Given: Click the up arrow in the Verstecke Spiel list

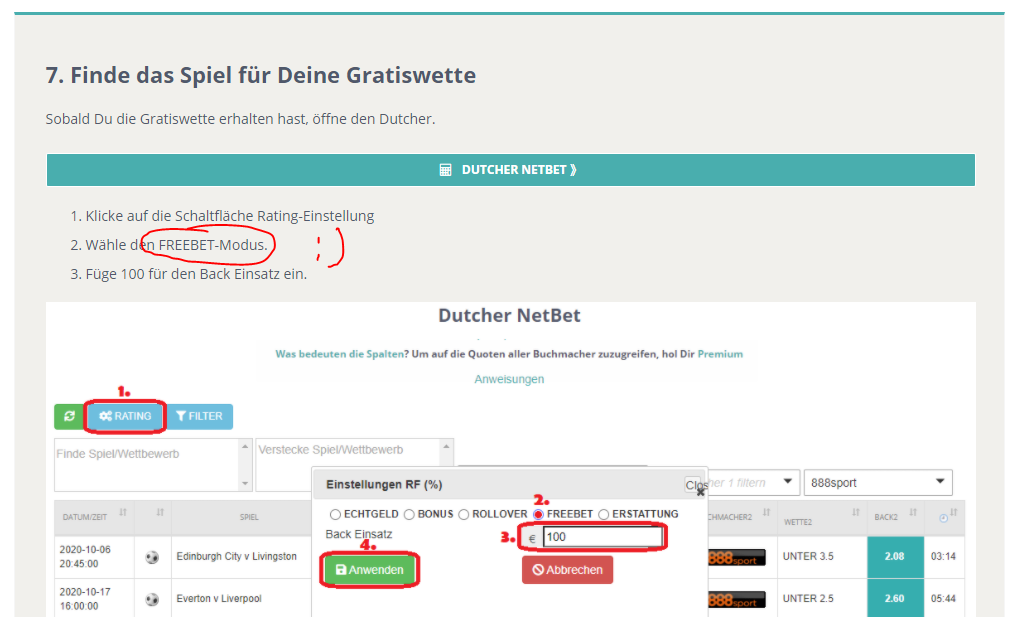Looking at the screenshot, I should pyautogui.click(x=447, y=447).
